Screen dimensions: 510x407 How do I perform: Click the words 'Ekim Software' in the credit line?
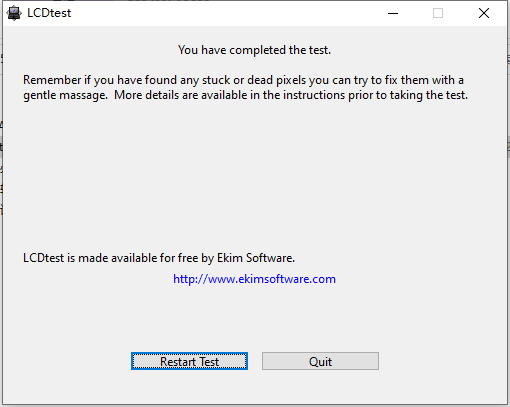pyautogui.click(x=255, y=258)
